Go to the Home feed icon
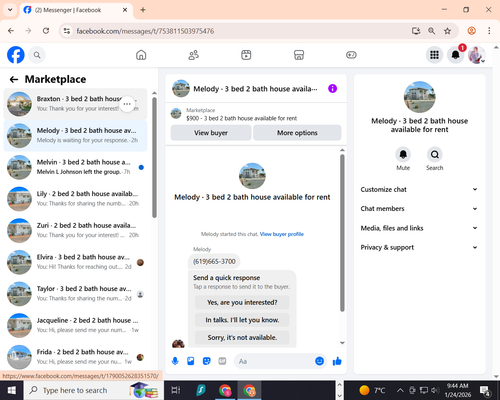Screen dimensions: 500x400 [141, 55]
